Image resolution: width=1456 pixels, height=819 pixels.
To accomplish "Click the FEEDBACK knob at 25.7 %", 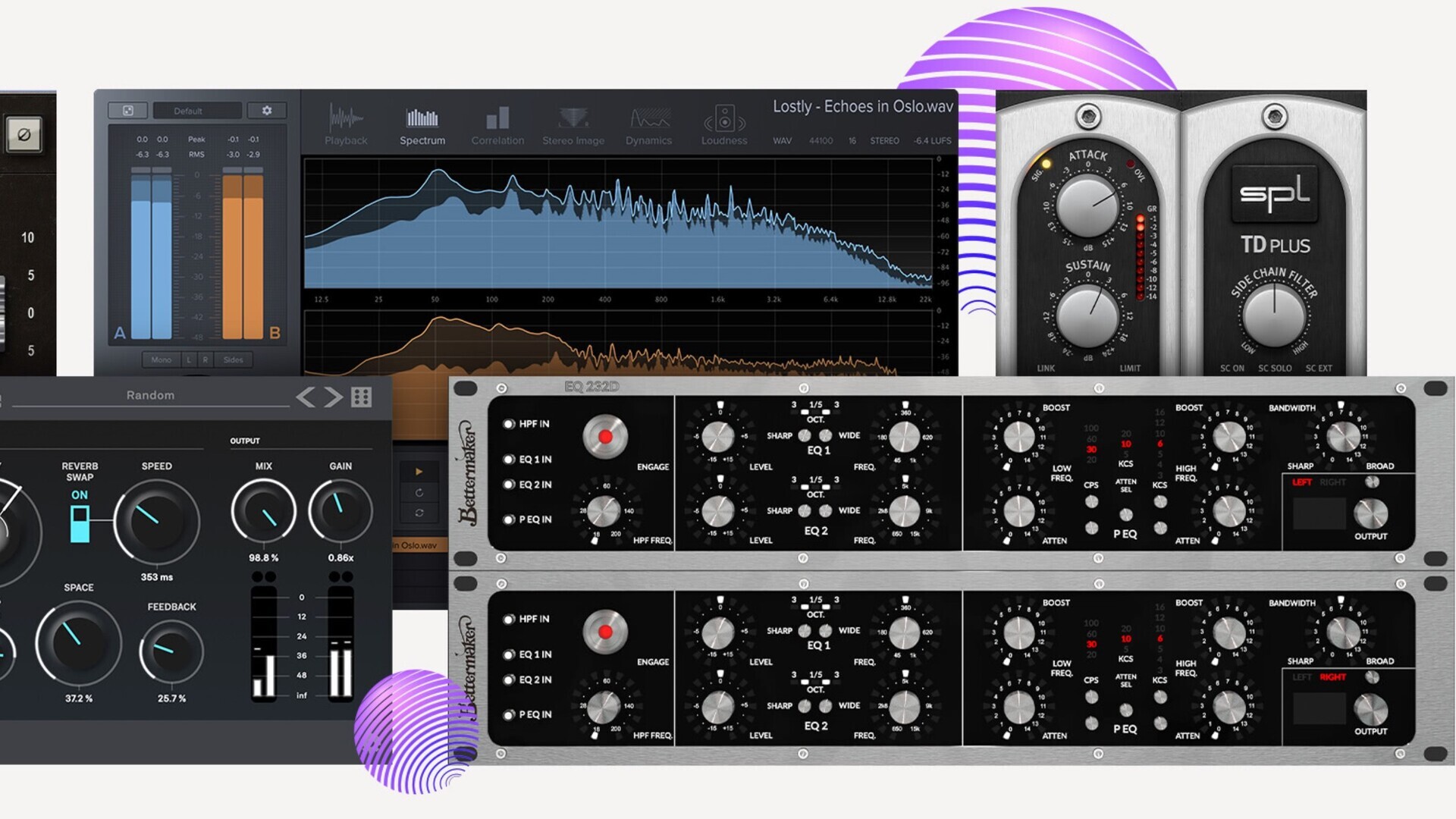I will (171, 651).
